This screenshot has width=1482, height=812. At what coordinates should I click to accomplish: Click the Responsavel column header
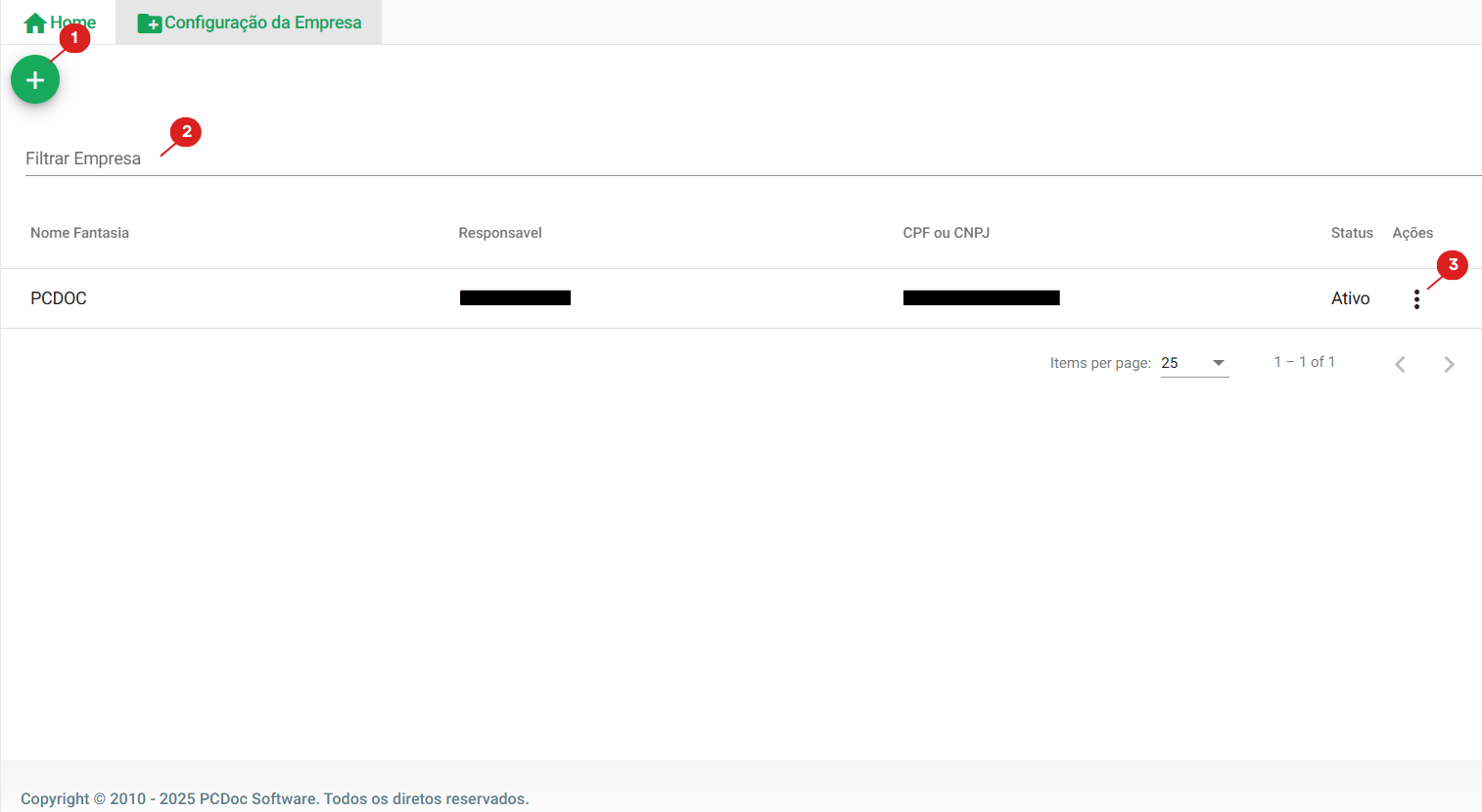point(499,233)
